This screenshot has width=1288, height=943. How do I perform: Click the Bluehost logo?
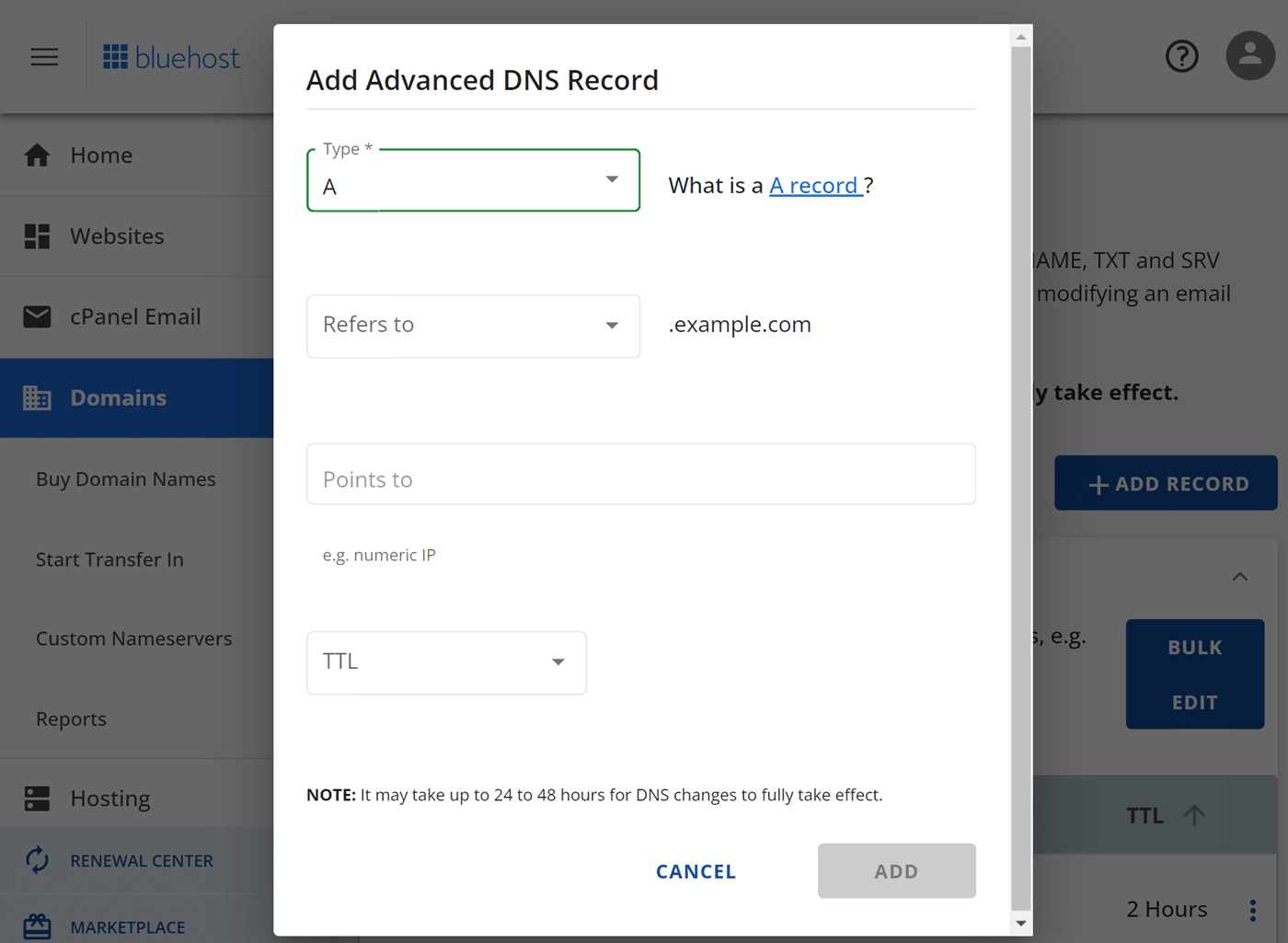pos(171,56)
